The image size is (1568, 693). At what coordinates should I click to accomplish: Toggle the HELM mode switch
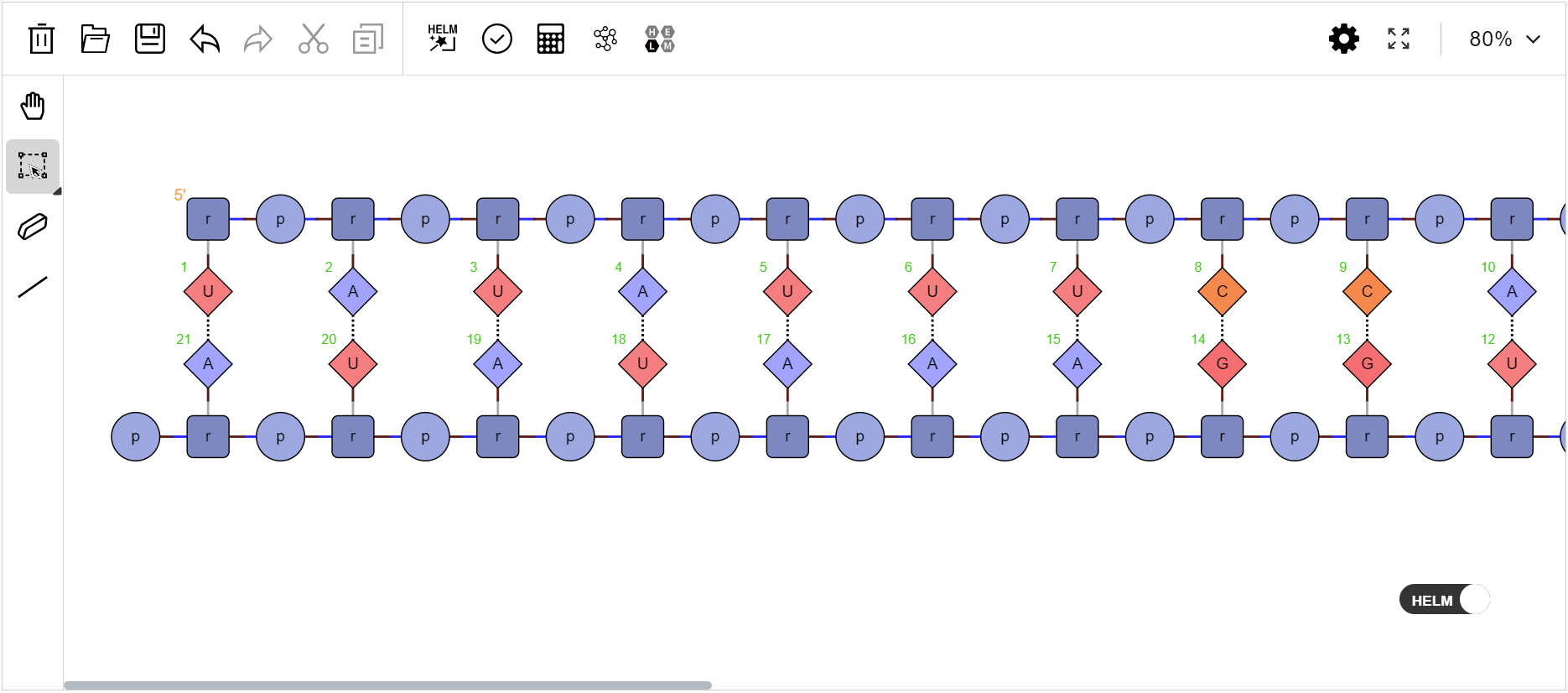(1445, 600)
